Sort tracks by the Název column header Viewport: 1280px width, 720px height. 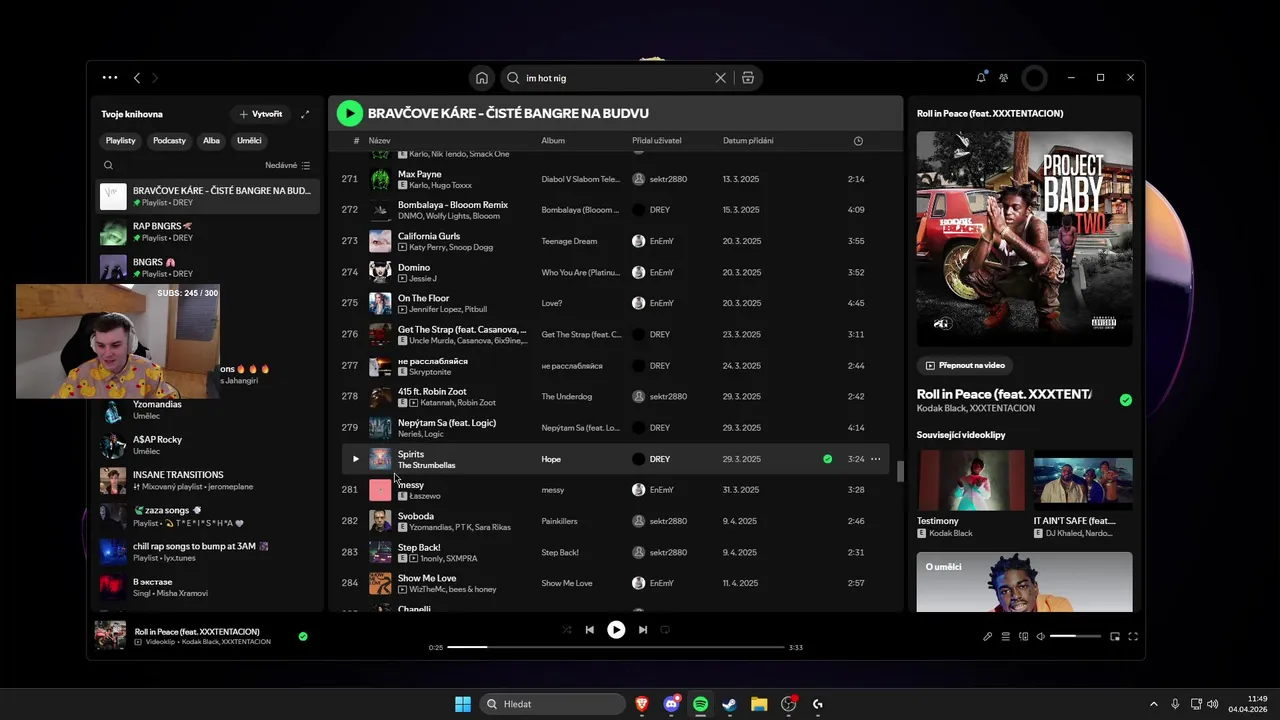coord(379,141)
